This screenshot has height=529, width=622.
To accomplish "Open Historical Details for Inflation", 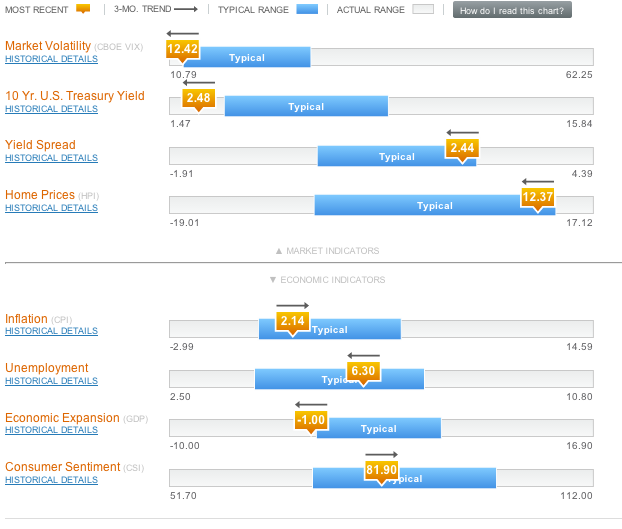I will pyautogui.click(x=51, y=331).
